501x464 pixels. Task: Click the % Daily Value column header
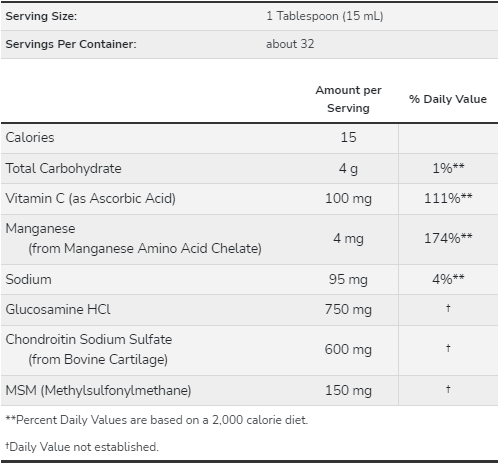[x=448, y=99]
